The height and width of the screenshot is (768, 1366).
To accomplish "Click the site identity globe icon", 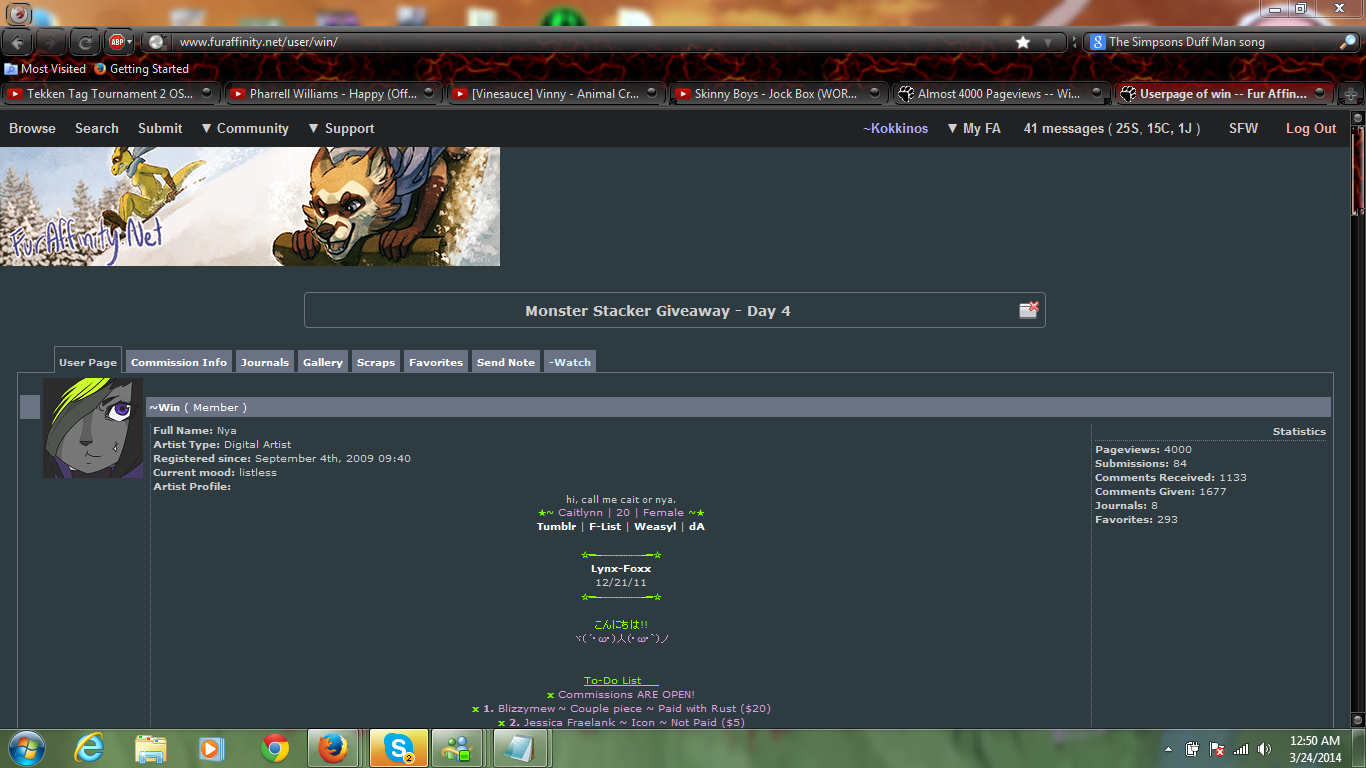I will point(156,42).
